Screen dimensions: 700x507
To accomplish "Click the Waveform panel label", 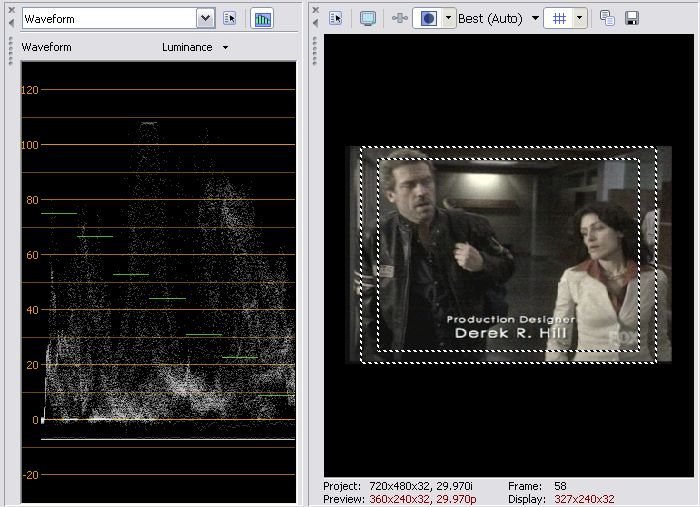I will tap(46, 47).
